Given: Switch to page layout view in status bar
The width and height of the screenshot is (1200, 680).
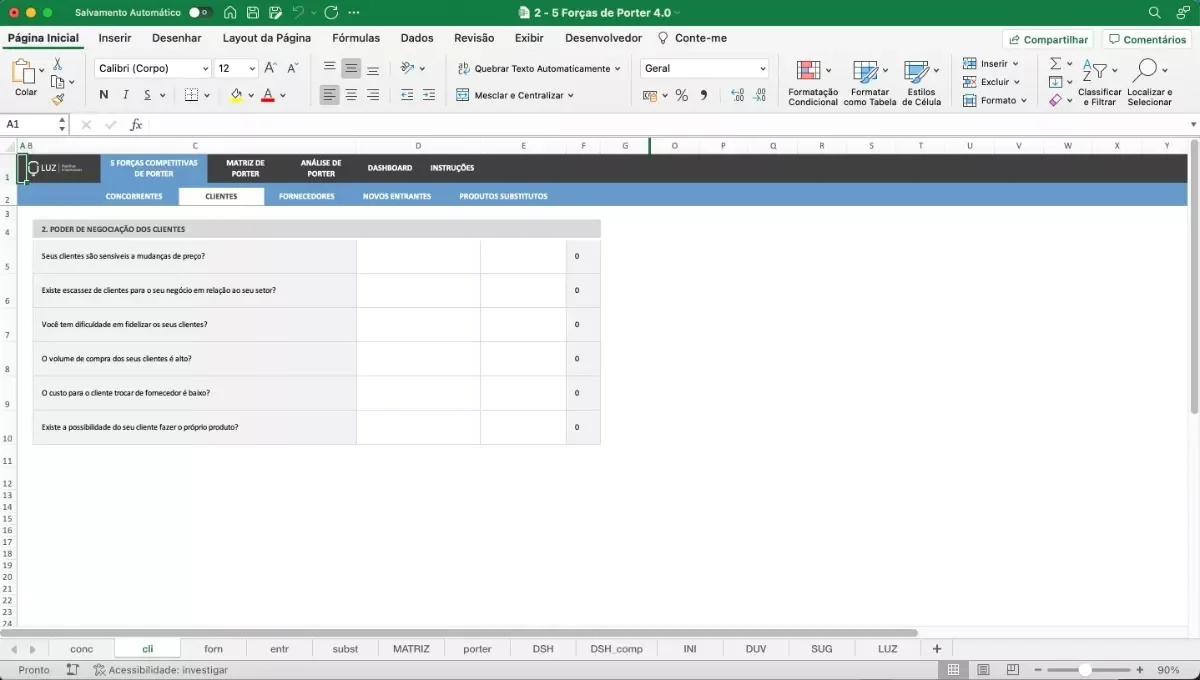Looking at the screenshot, I should coord(983,670).
